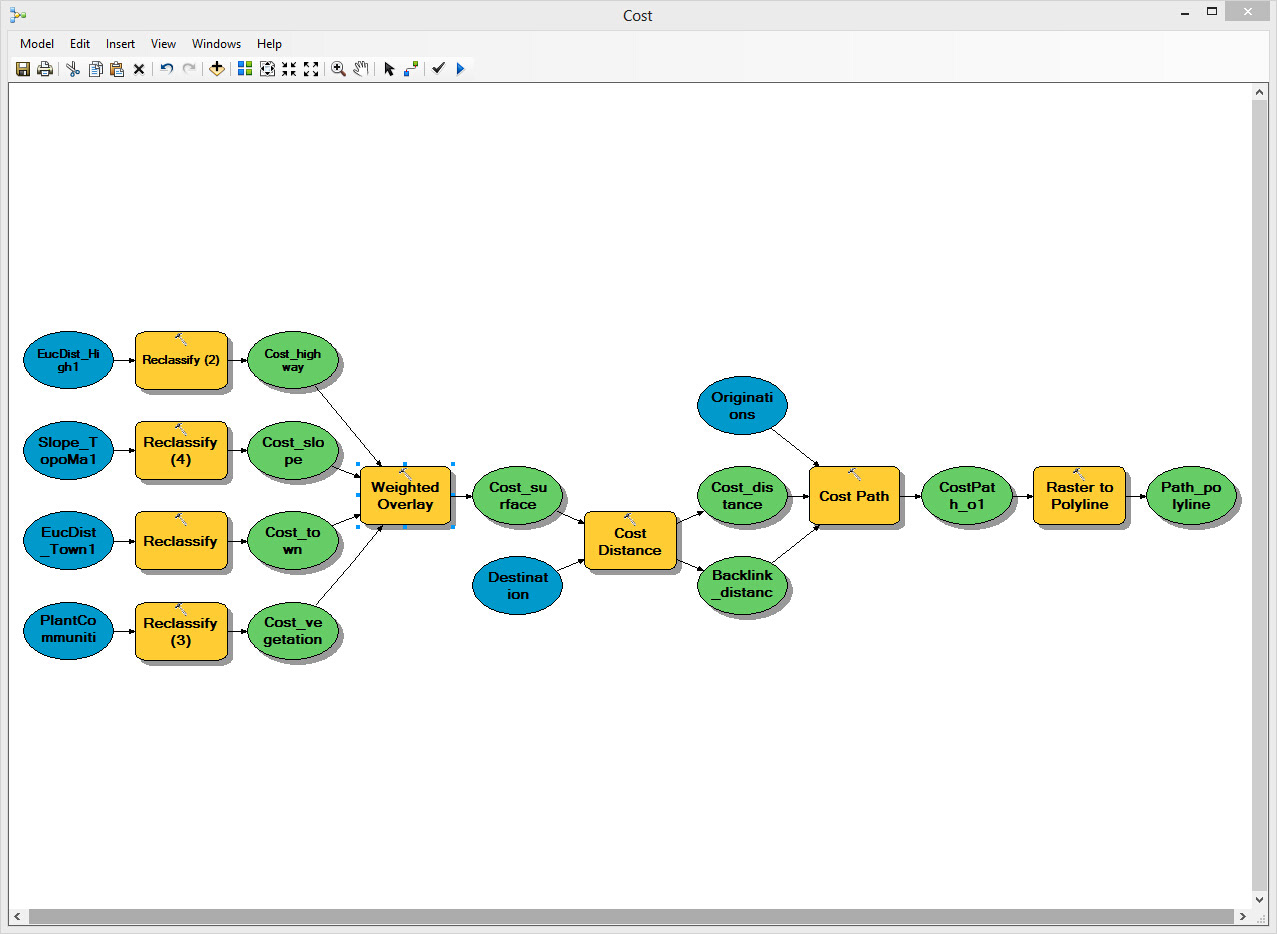This screenshot has width=1277, height=934.
Task: Open the Insert menu
Action: [120, 44]
